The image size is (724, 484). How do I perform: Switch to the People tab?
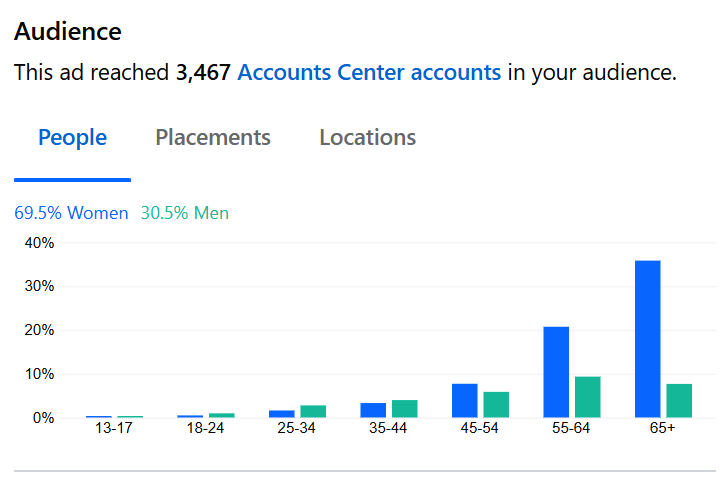click(72, 138)
